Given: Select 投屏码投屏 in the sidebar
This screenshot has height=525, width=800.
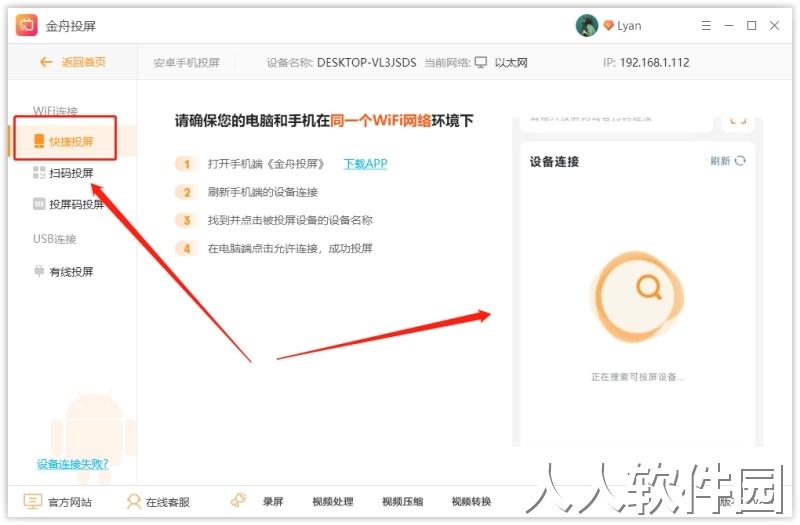Looking at the screenshot, I should tap(68, 205).
